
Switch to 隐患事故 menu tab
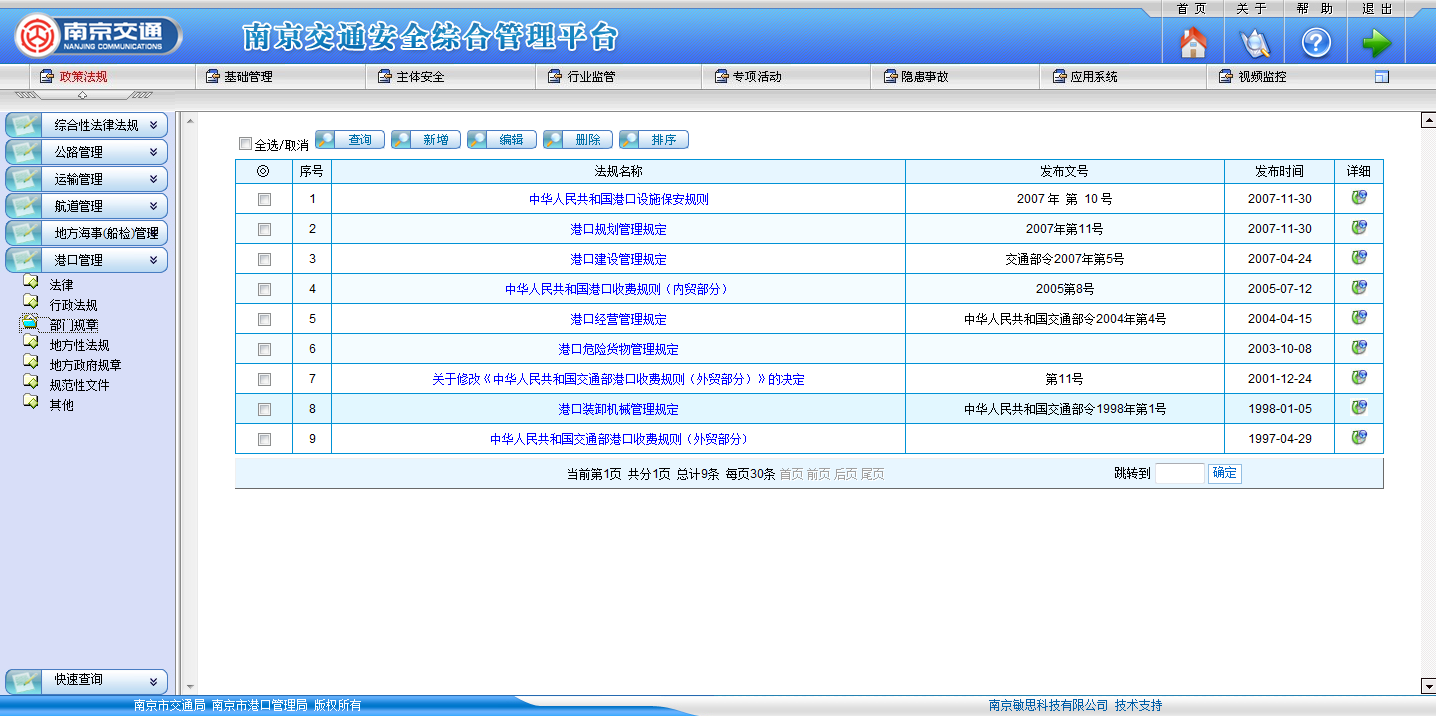[924, 77]
